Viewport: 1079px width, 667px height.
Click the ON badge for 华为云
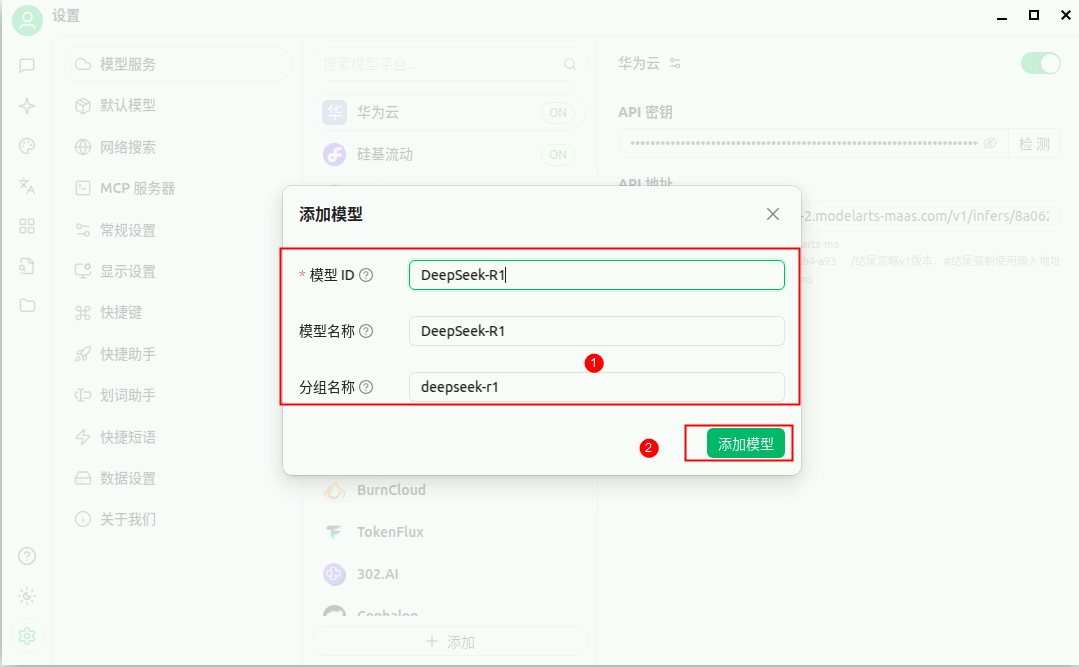(x=558, y=112)
